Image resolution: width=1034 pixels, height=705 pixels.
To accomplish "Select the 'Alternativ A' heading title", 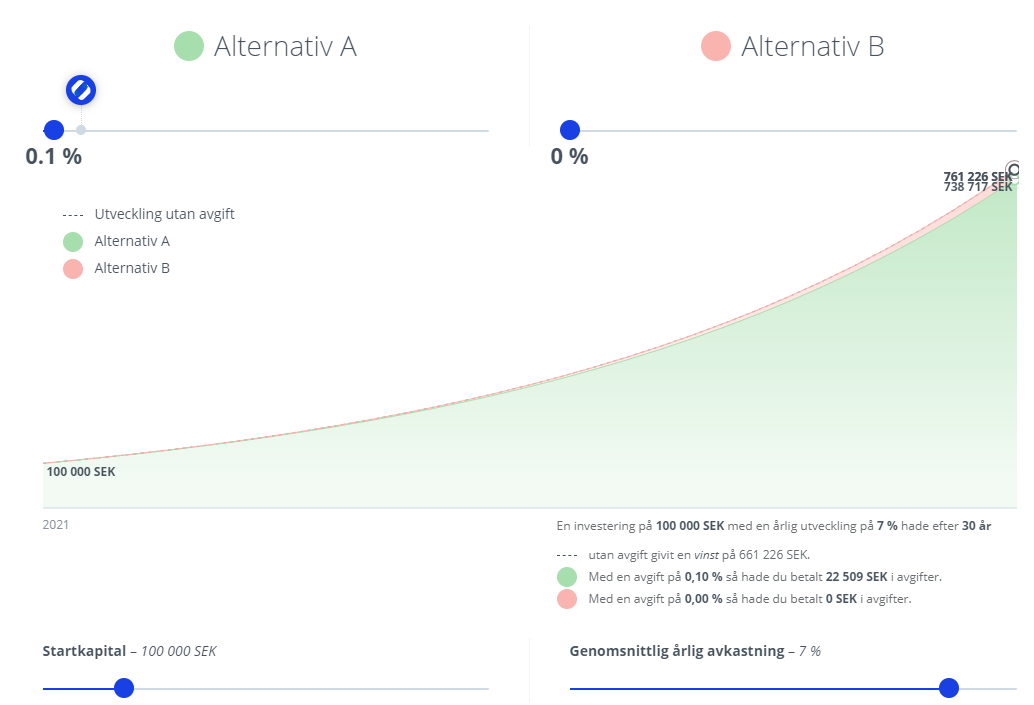I will pos(285,46).
